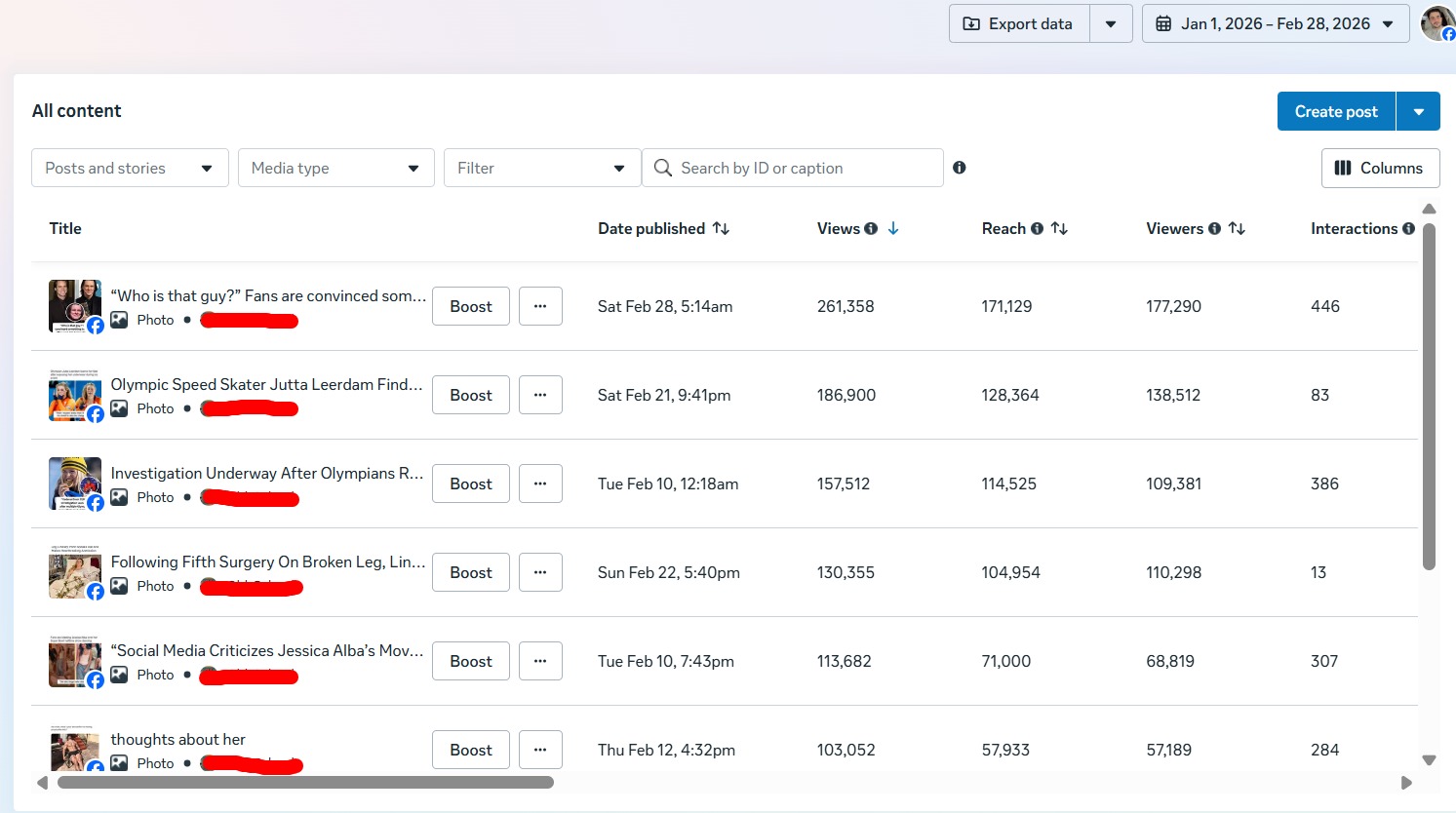Open more options for "Who is that guy?" post
This screenshot has width=1456, height=813.
point(540,306)
